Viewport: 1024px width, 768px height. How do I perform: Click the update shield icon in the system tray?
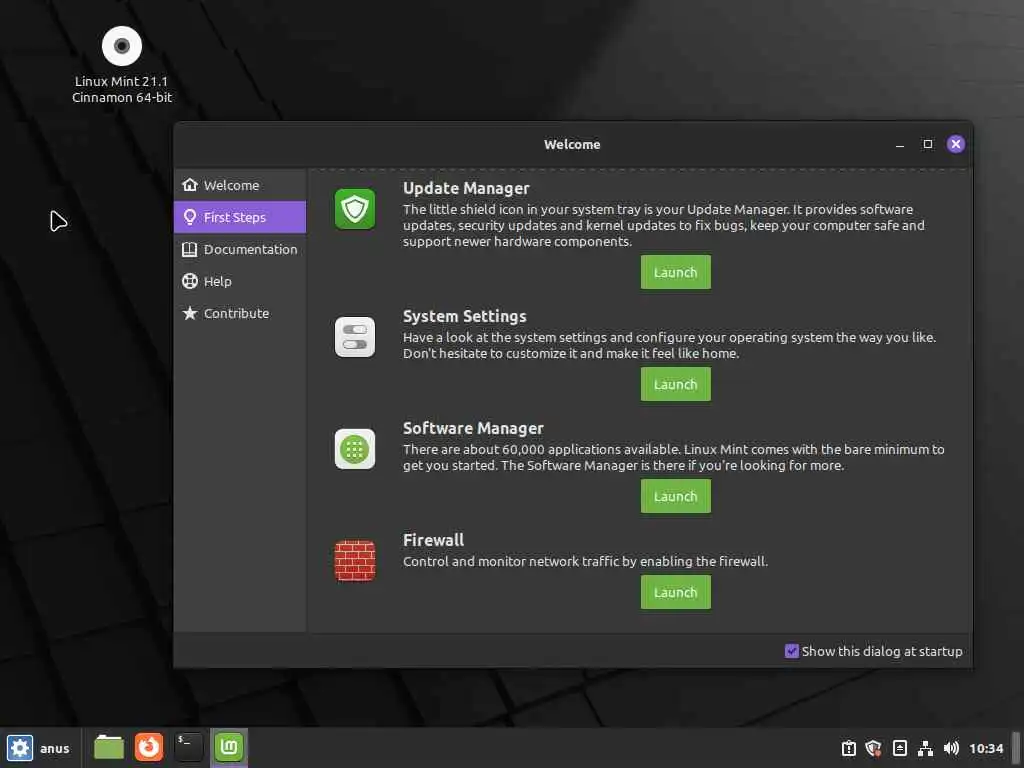(x=873, y=748)
